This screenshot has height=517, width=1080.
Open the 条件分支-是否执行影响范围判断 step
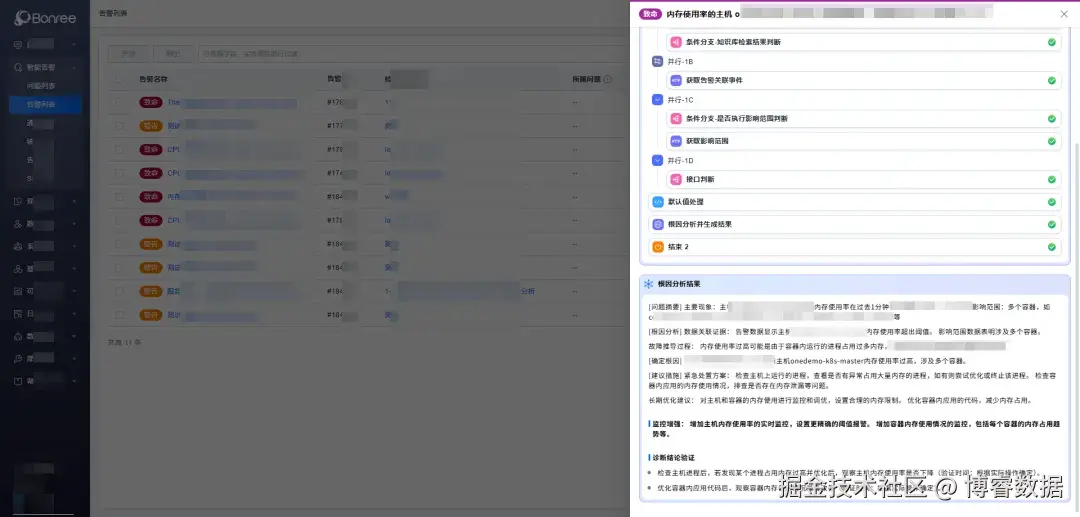point(864,119)
